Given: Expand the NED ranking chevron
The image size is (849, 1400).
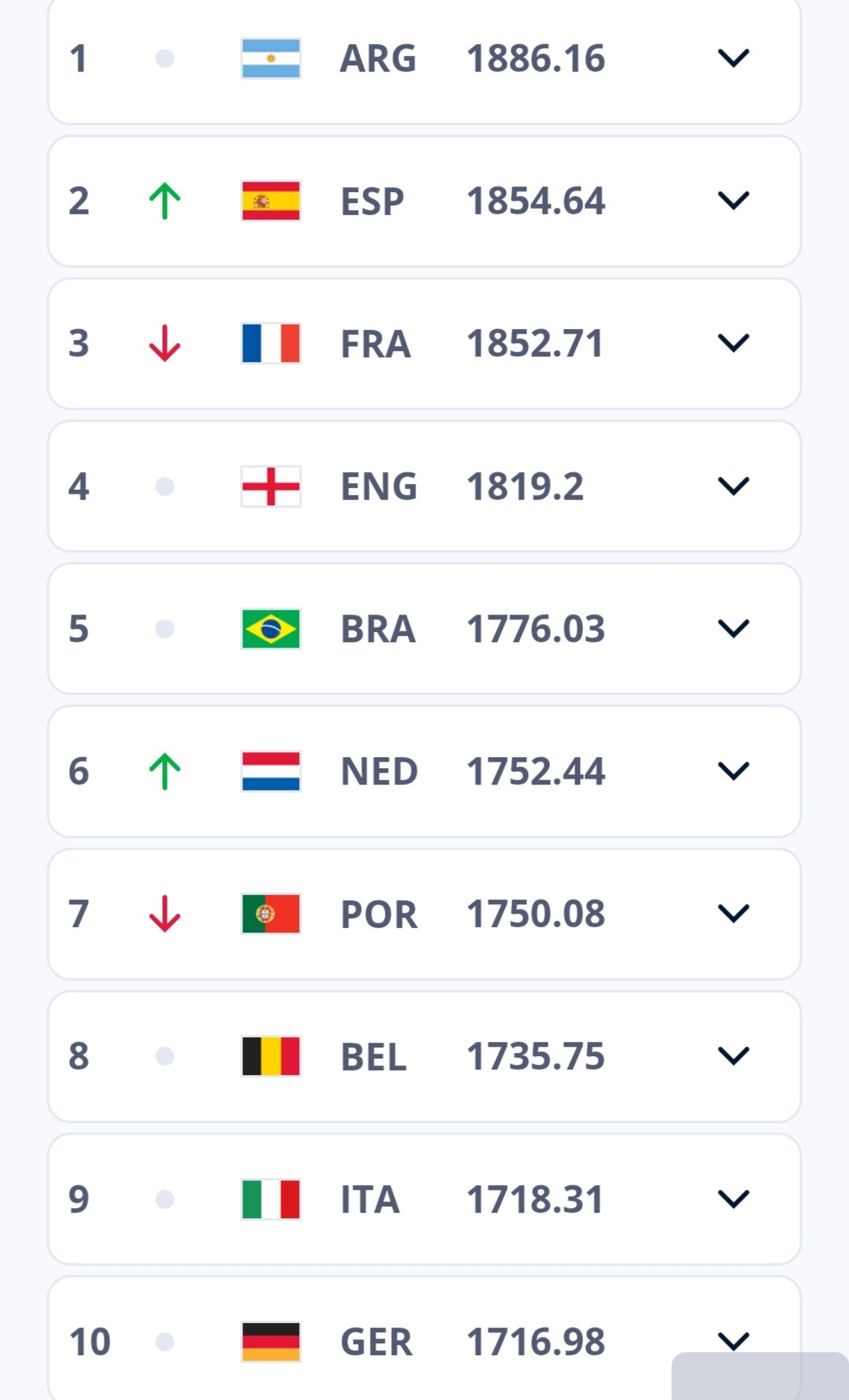Looking at the screenshot, I should click(x=733, y=771).
